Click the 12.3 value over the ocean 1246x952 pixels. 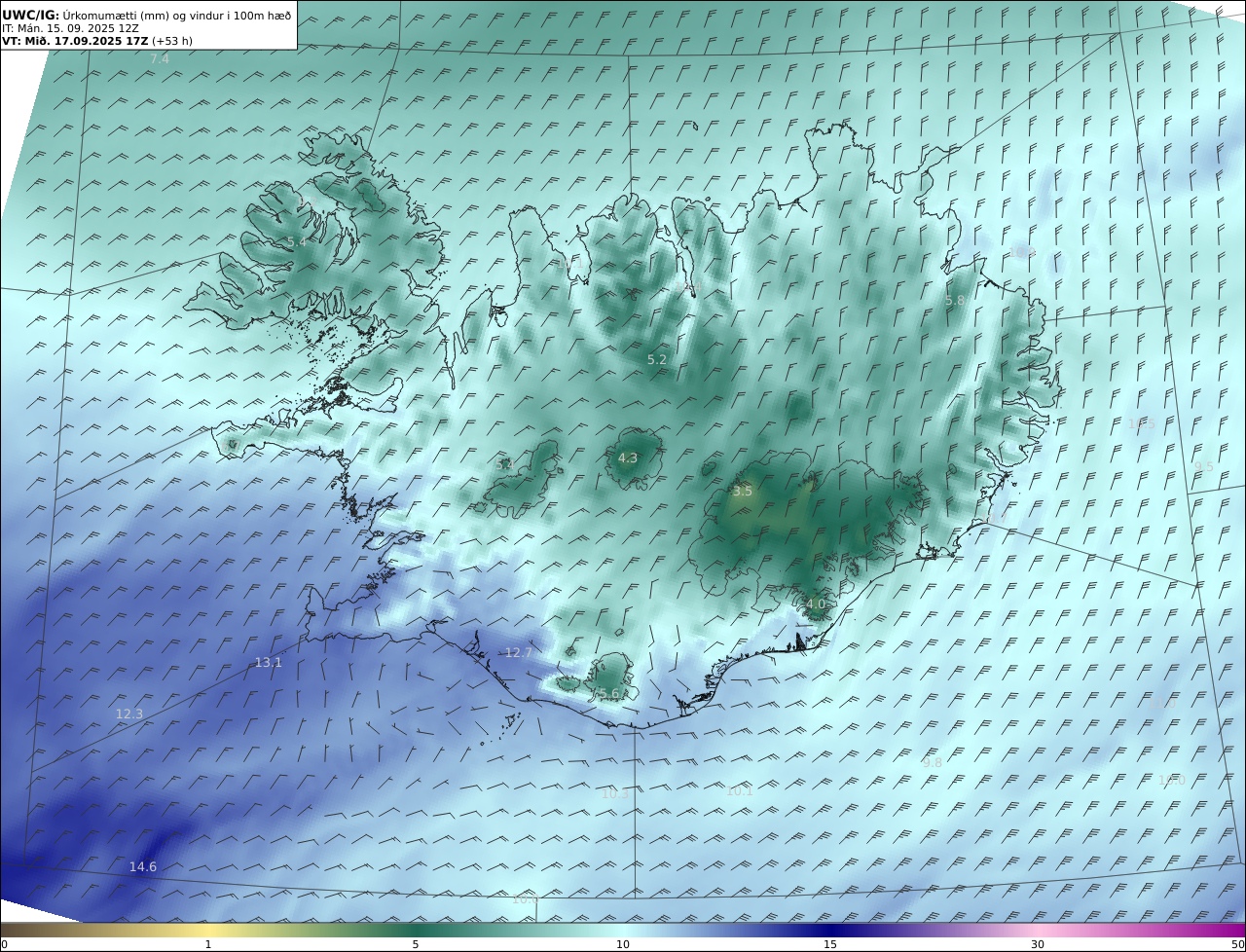pyautogui.click(x=129, y=714)
